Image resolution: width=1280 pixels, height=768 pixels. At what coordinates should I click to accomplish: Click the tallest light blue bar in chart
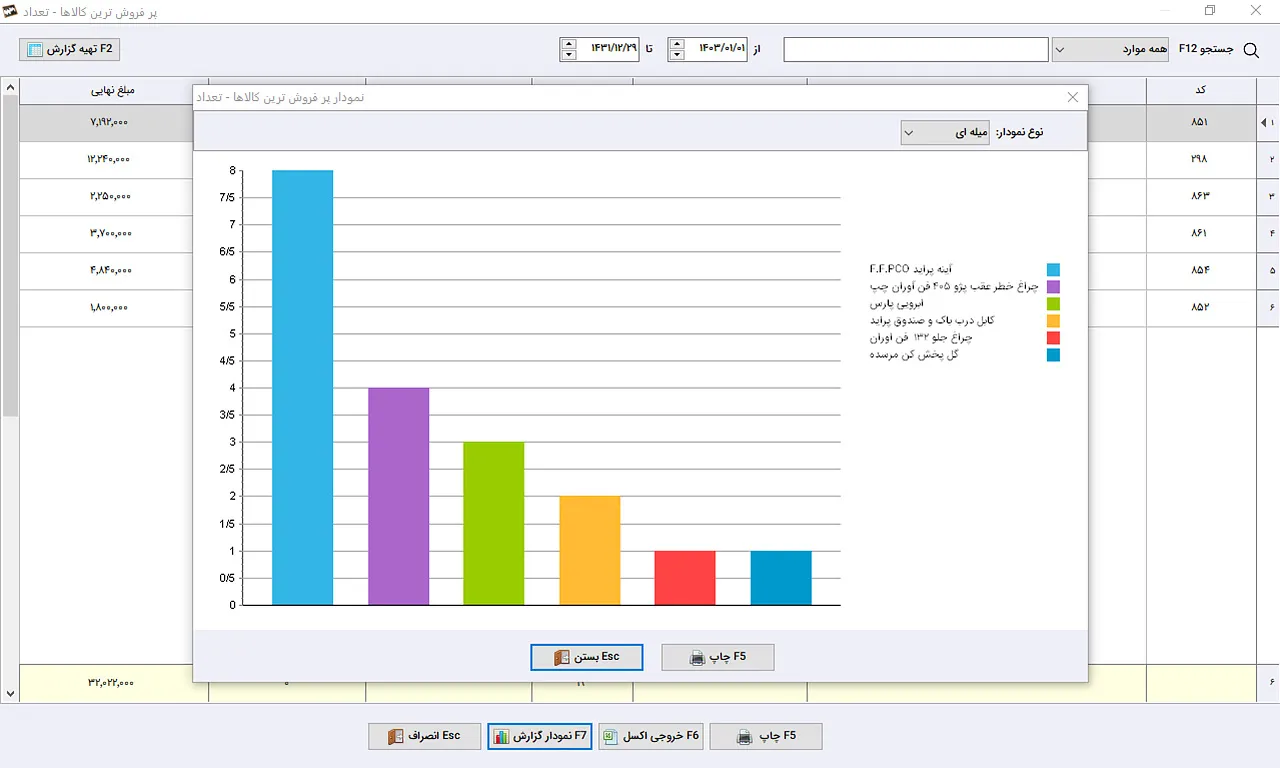(x=302, y=388)
